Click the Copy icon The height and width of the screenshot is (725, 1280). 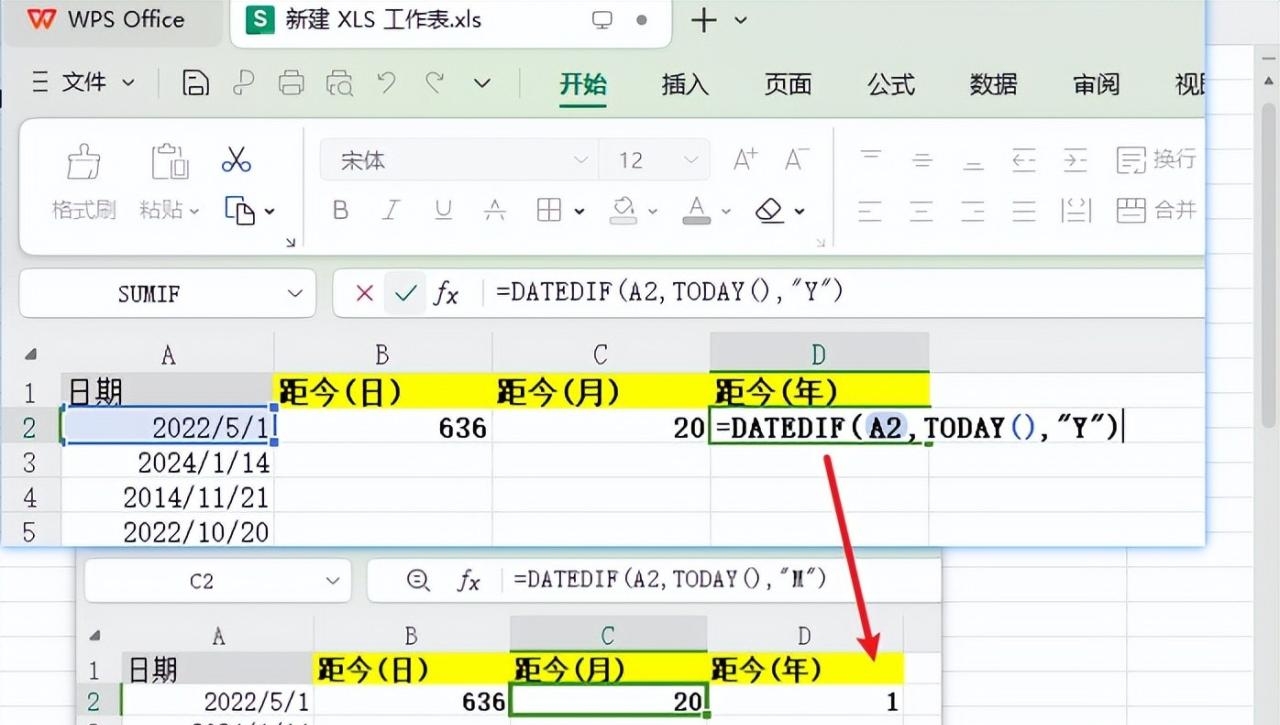[x=240, y=210]
